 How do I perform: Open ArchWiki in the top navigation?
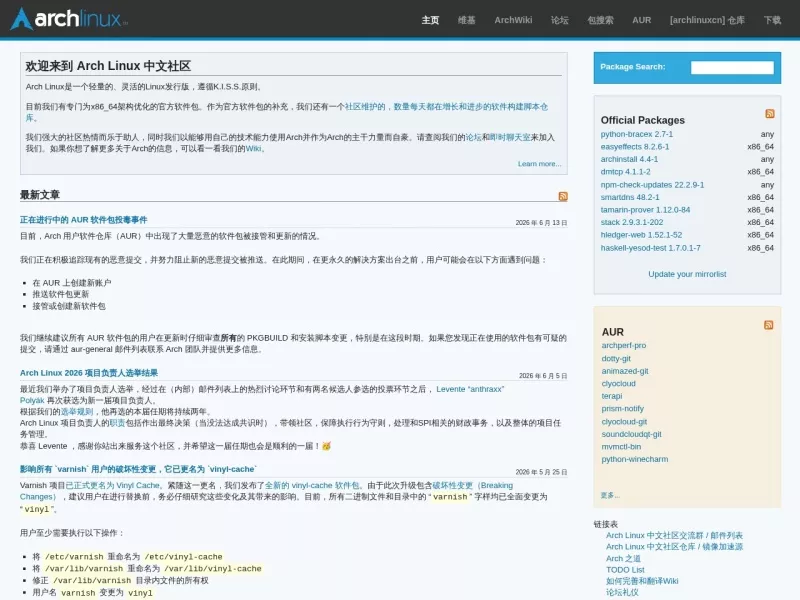513,20
